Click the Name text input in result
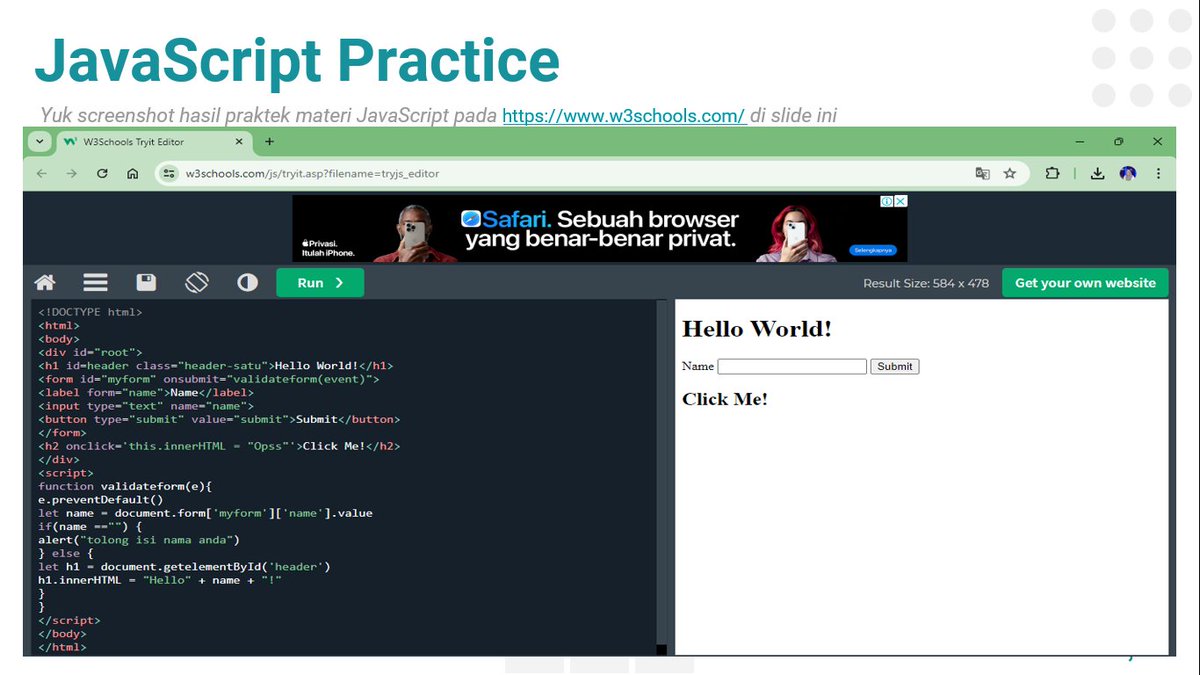Viewport: 1200px width, 675px height. (792, 367)
